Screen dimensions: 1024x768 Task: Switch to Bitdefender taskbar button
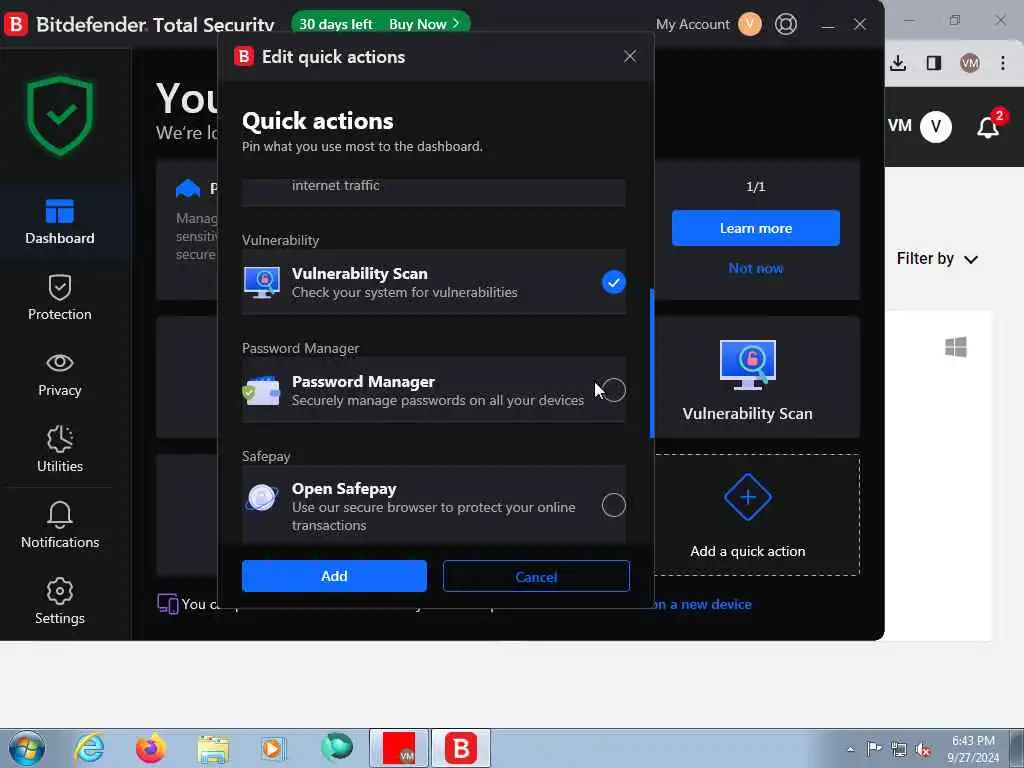(460, 748)
